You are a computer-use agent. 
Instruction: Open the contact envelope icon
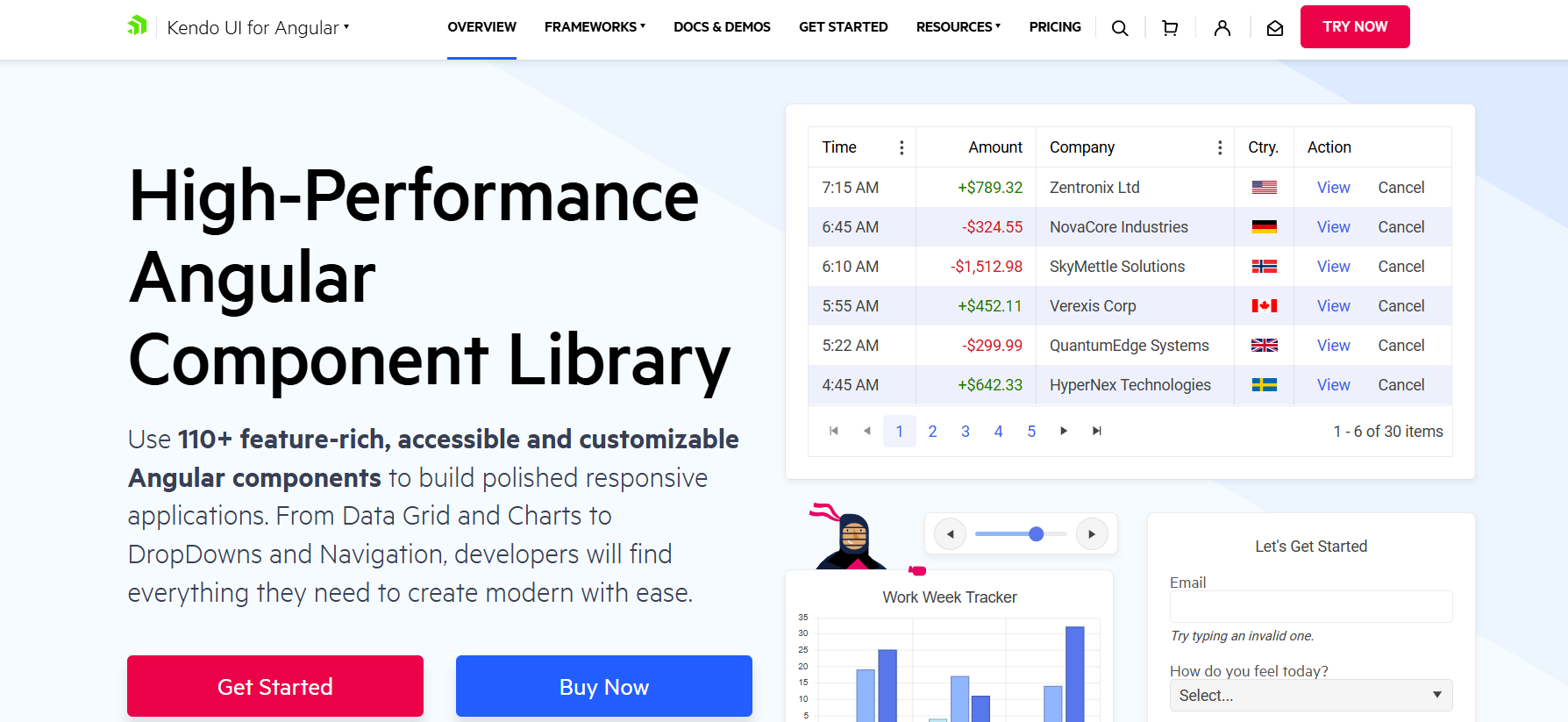tap(1275, 28)
